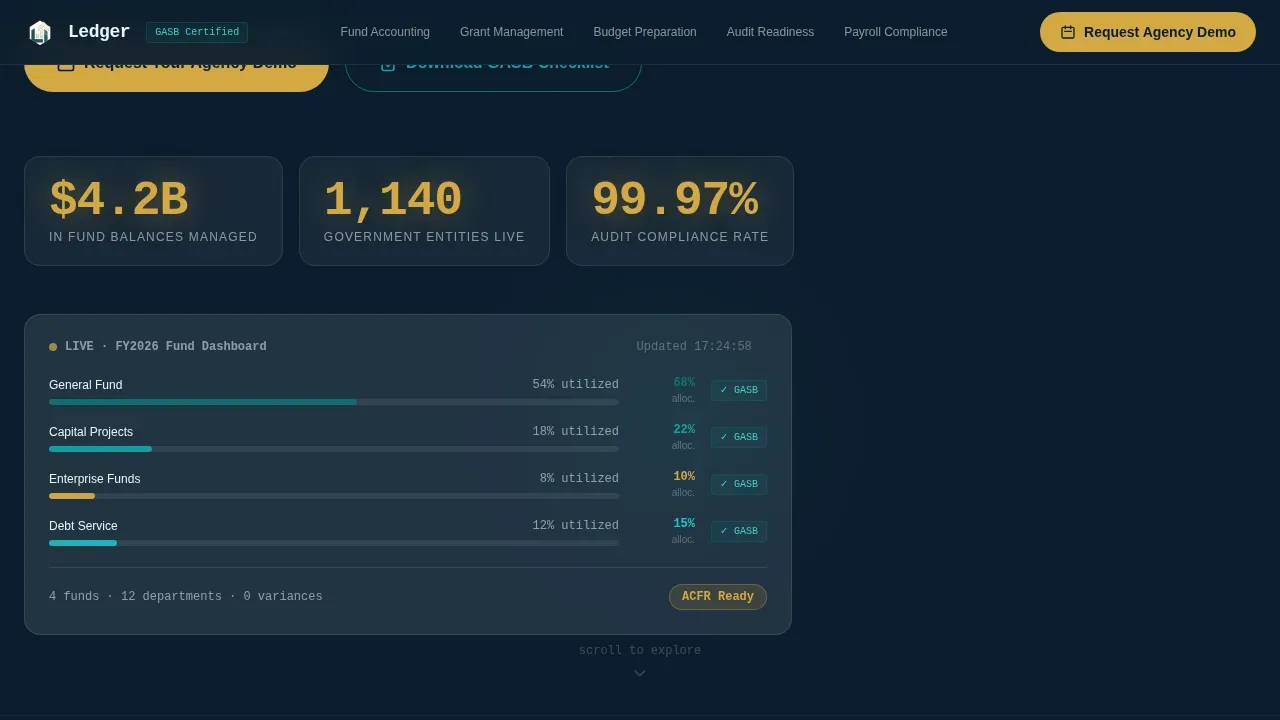Click the 99.97% audit compliance rate card
Image resolution: width=1280 pixels, height=720 pixels.
coord(680,211)
